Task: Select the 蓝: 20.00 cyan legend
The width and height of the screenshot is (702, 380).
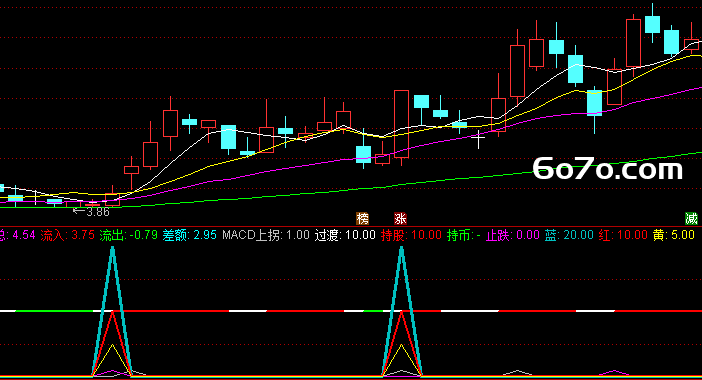Action: tap(569, 235)
